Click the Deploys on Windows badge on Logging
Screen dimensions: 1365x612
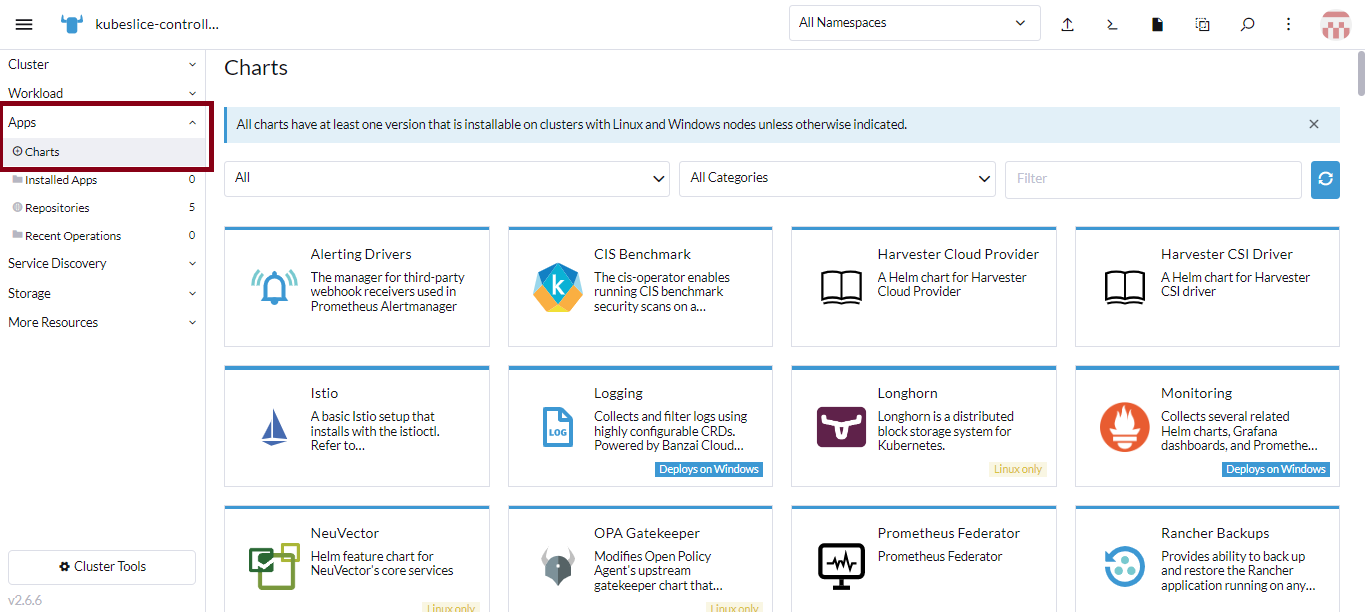click(709, 469)
